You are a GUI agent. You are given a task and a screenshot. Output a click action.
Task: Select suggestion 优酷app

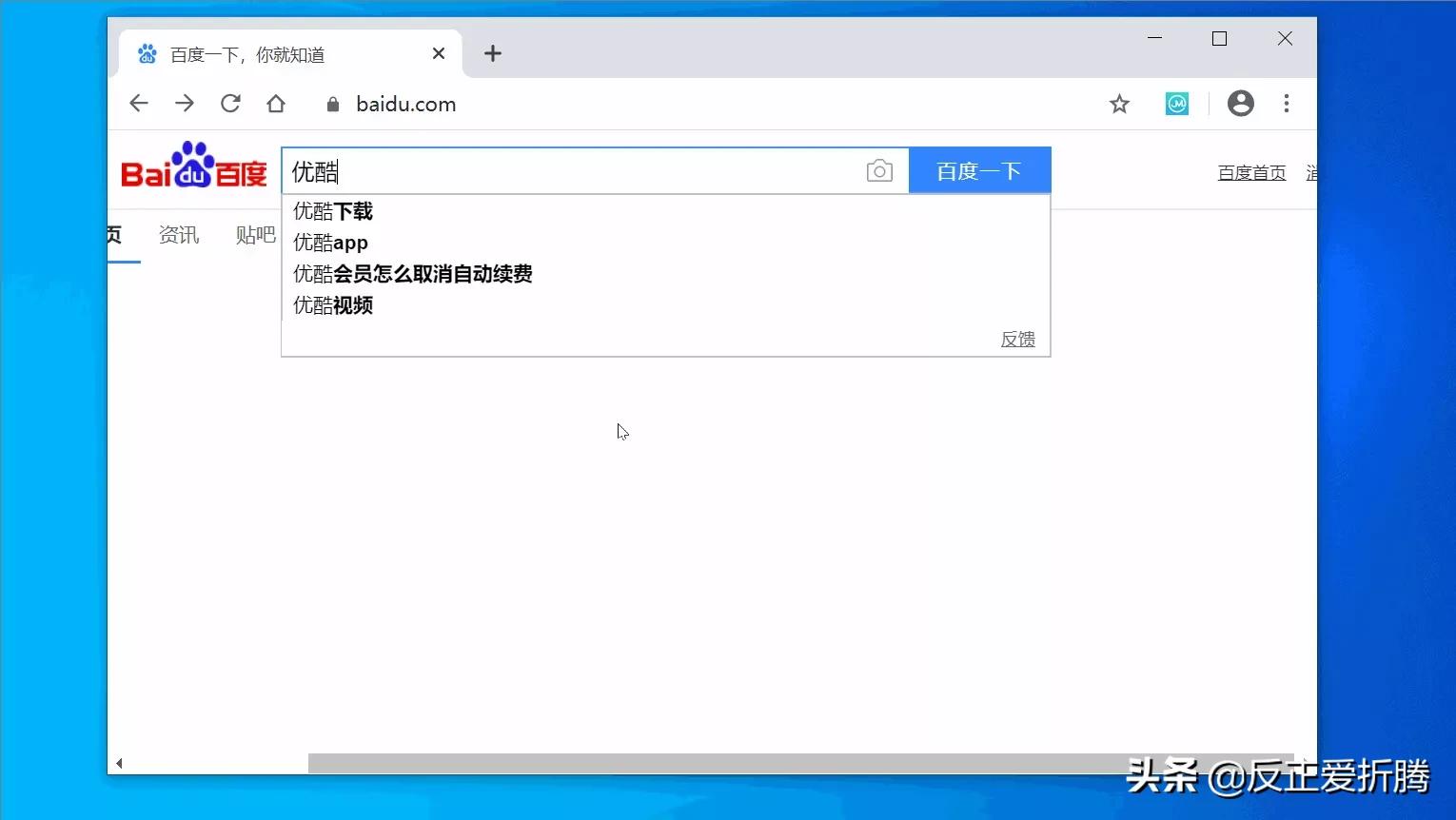point(666,243)
